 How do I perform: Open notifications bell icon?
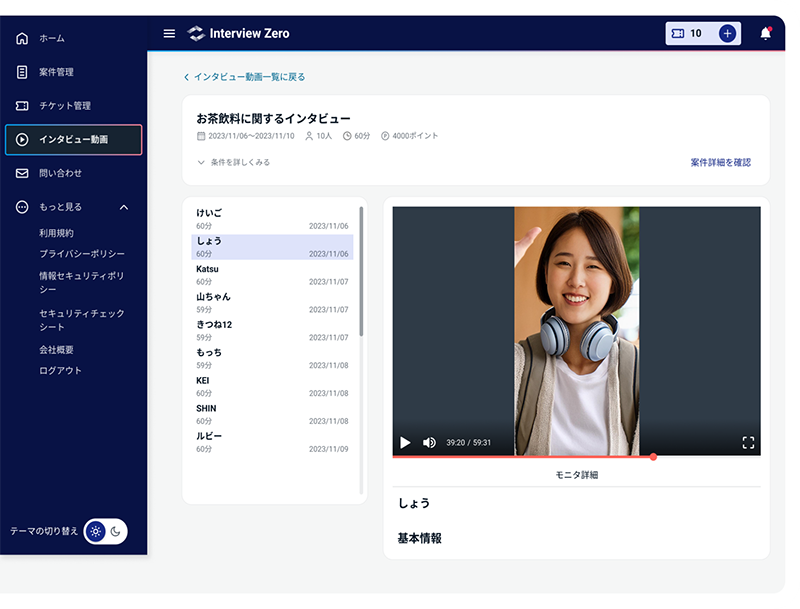click(765, 34)
